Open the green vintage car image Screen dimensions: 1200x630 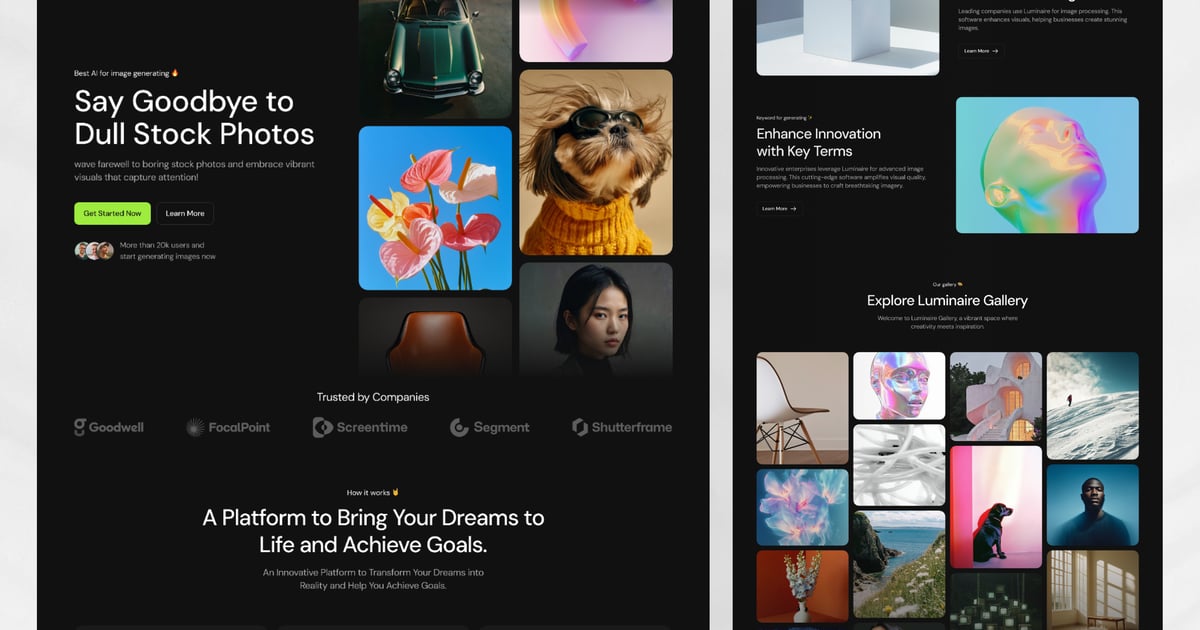435,59
